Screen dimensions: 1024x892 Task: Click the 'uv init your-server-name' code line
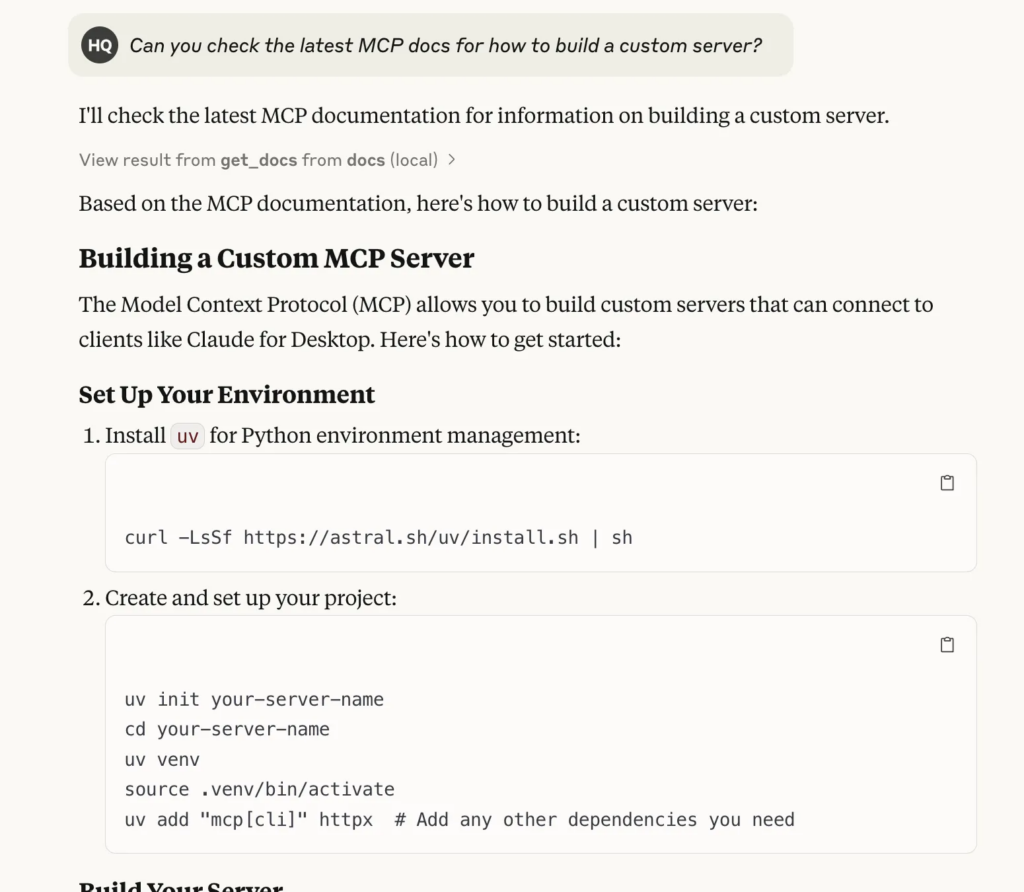pyautogui.click(x=254, y=699)
